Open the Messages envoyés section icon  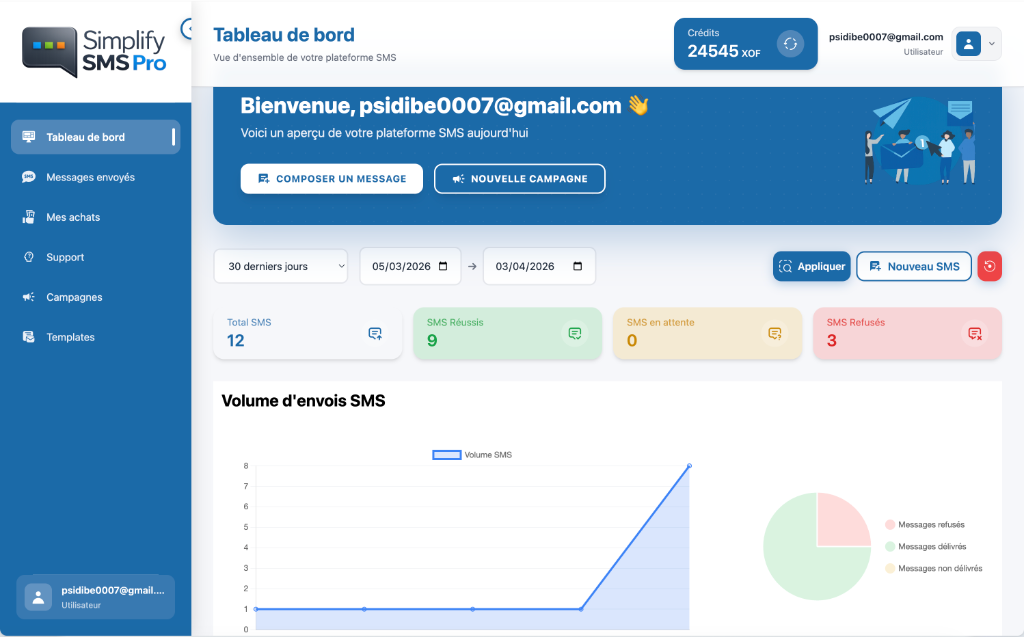[x=30, y=177]
